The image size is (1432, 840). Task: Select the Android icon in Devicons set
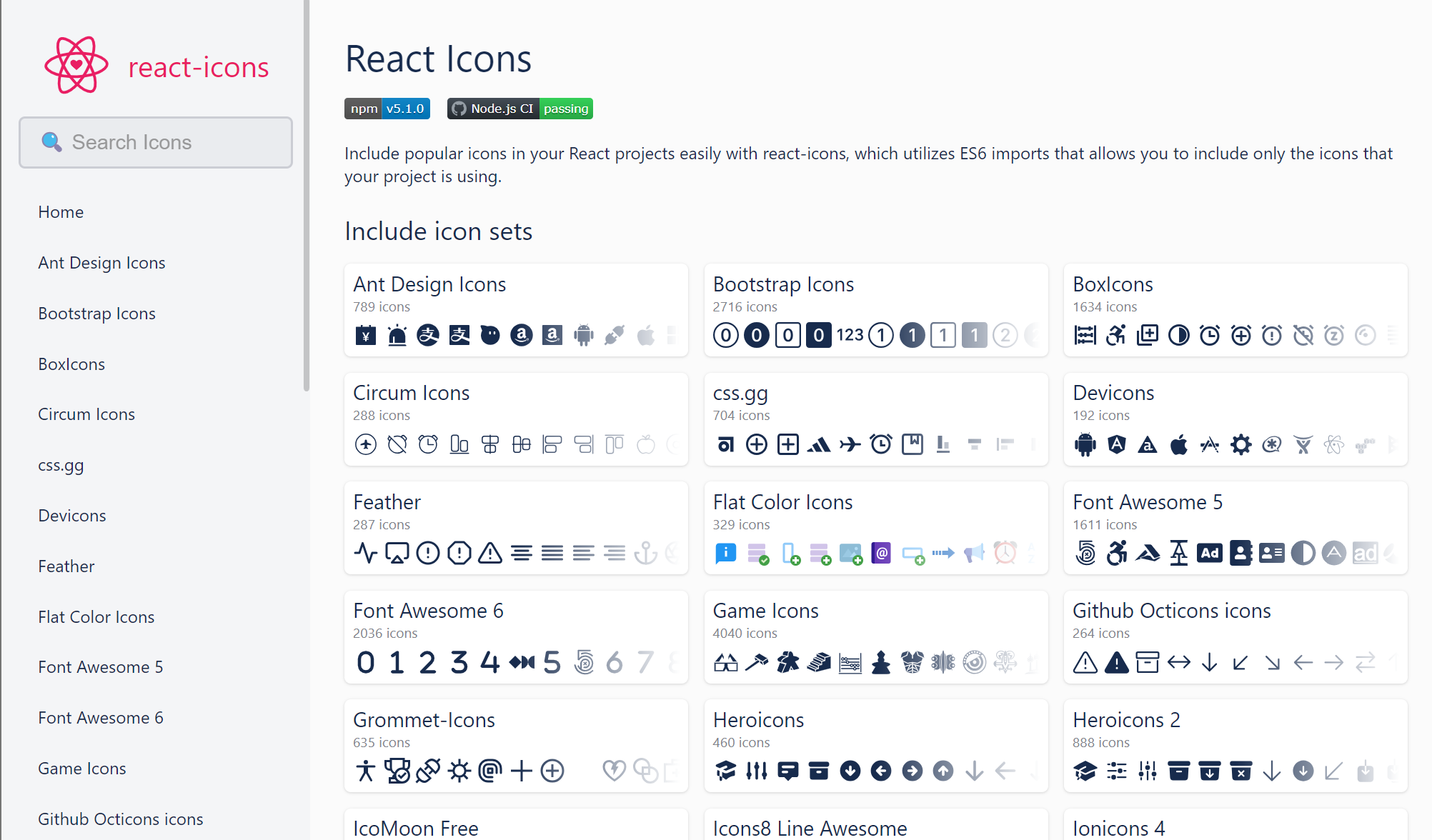coord(1085,444)
